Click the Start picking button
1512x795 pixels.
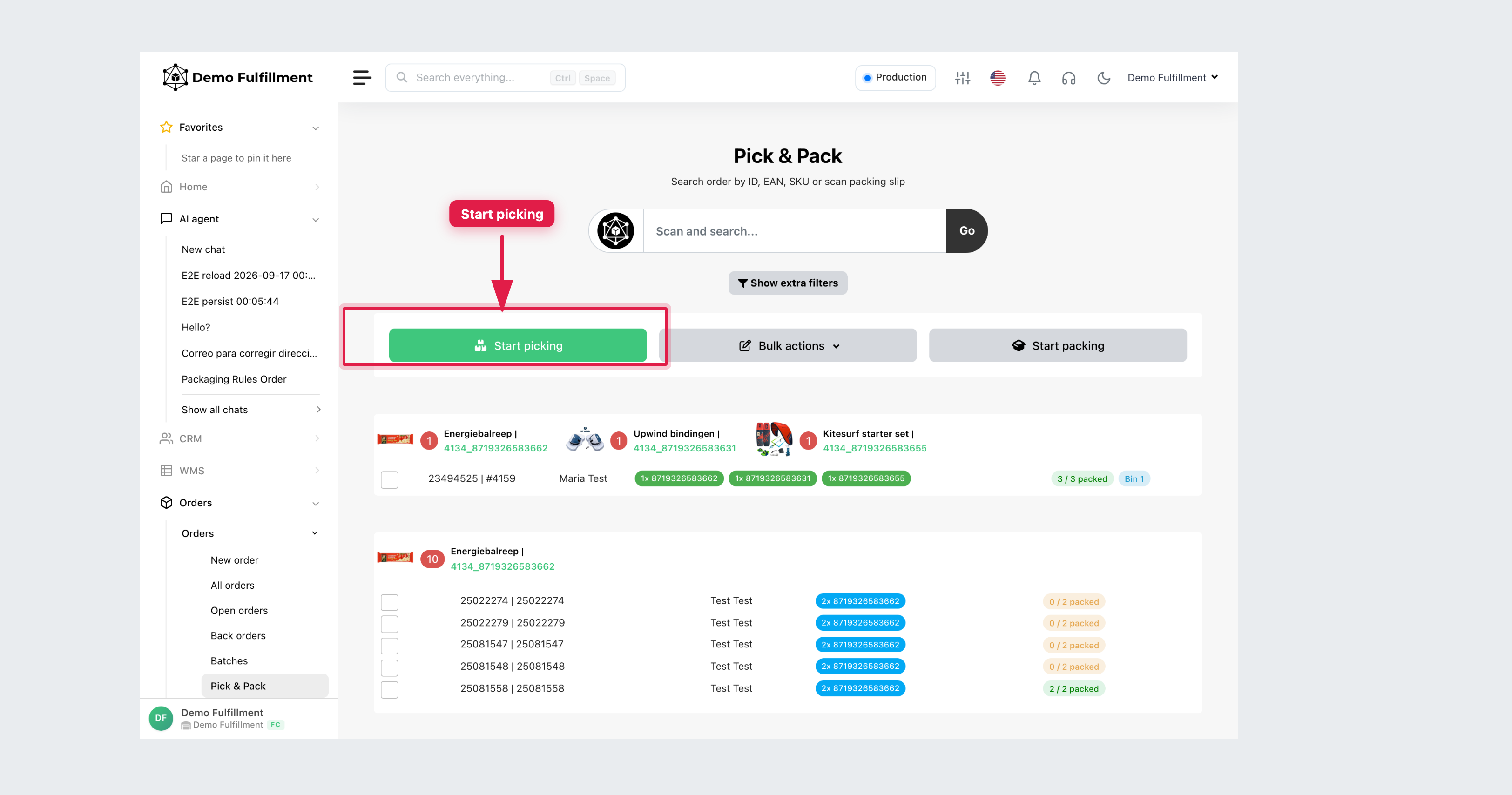(x=518, y=345)
